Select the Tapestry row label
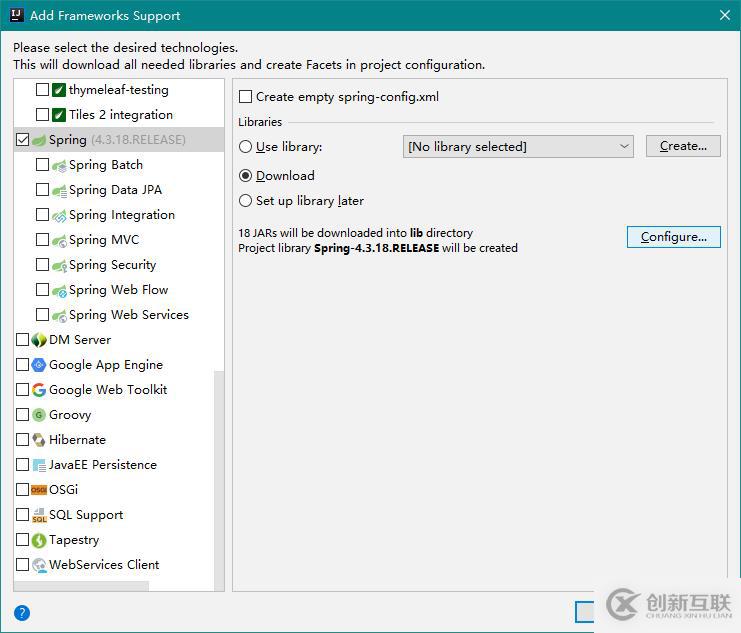The image size is (741, 633). click(x=74, y=540)
